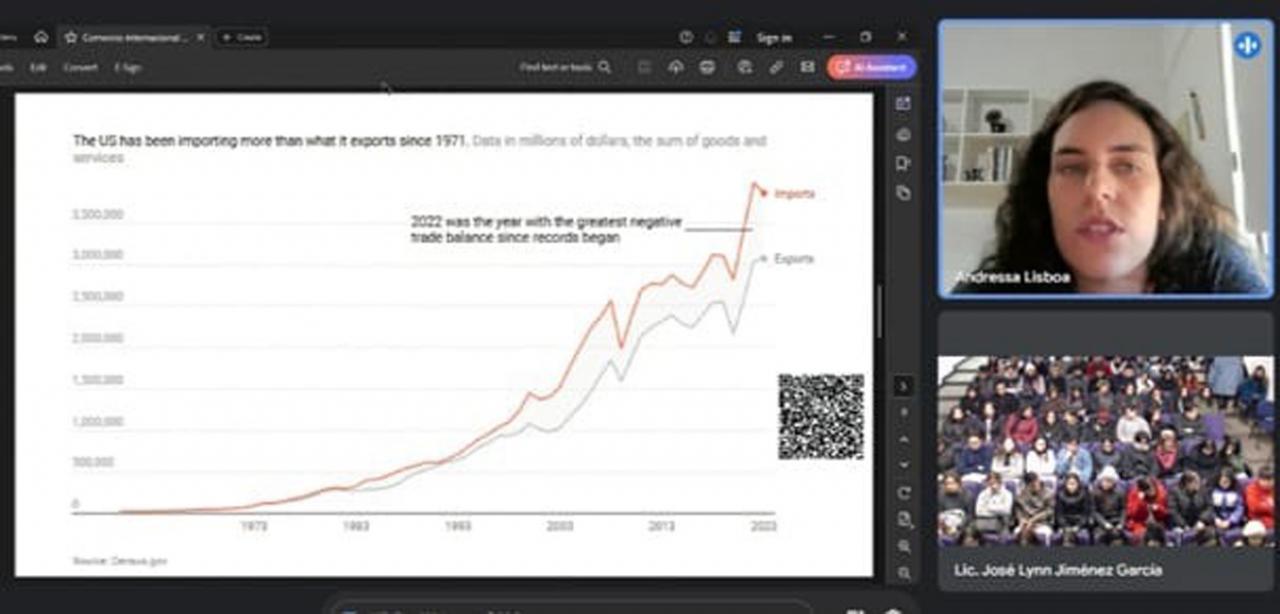Open the Help icon in title bar
This screenshot has height=614, width=1280.
tap(686, 37)
